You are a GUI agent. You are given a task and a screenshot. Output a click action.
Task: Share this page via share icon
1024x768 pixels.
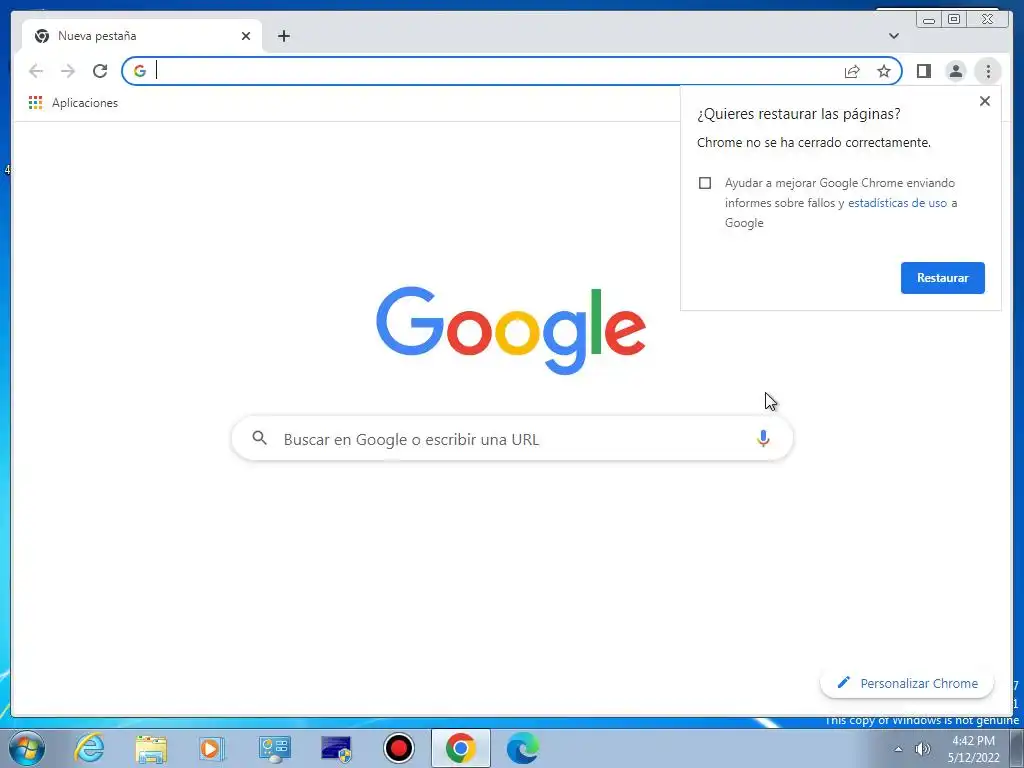pos(852,71)
